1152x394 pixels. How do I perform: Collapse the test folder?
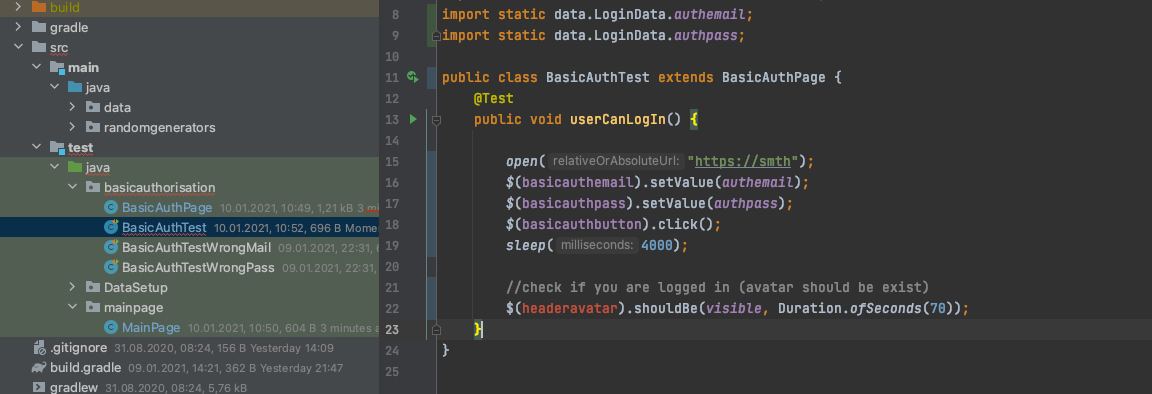click(x=36, y=147)
